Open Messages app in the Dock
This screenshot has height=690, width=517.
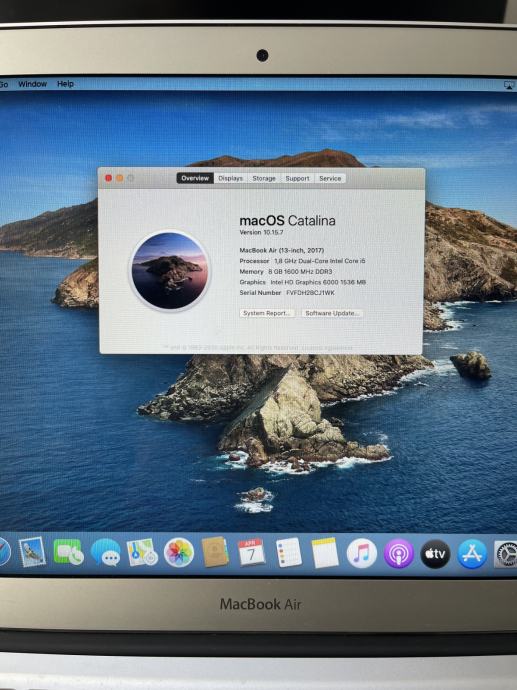(x=106, y=553)
